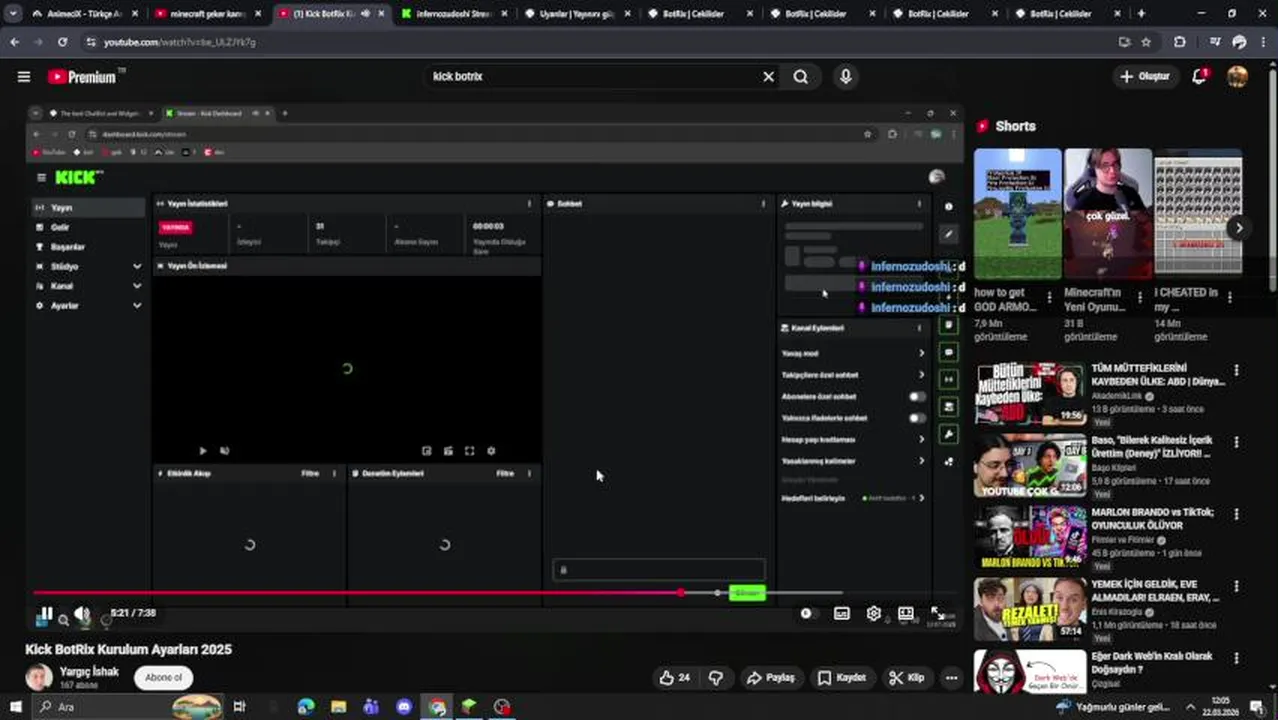Screen dimensions: 1278x720
Task: Click the Kaydet save button
Action: point(842,678)
